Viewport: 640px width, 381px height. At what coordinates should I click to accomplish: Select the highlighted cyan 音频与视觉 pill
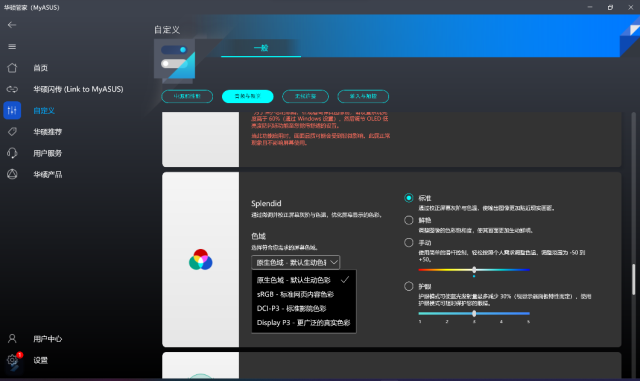click(247, 96)
